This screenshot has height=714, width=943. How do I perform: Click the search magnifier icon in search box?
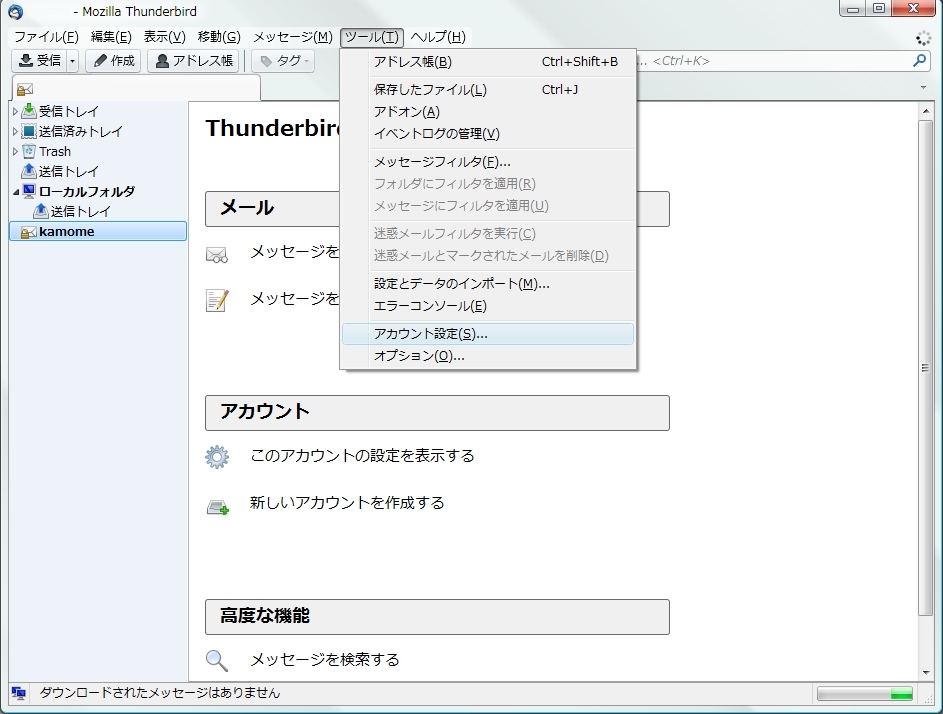919,61
